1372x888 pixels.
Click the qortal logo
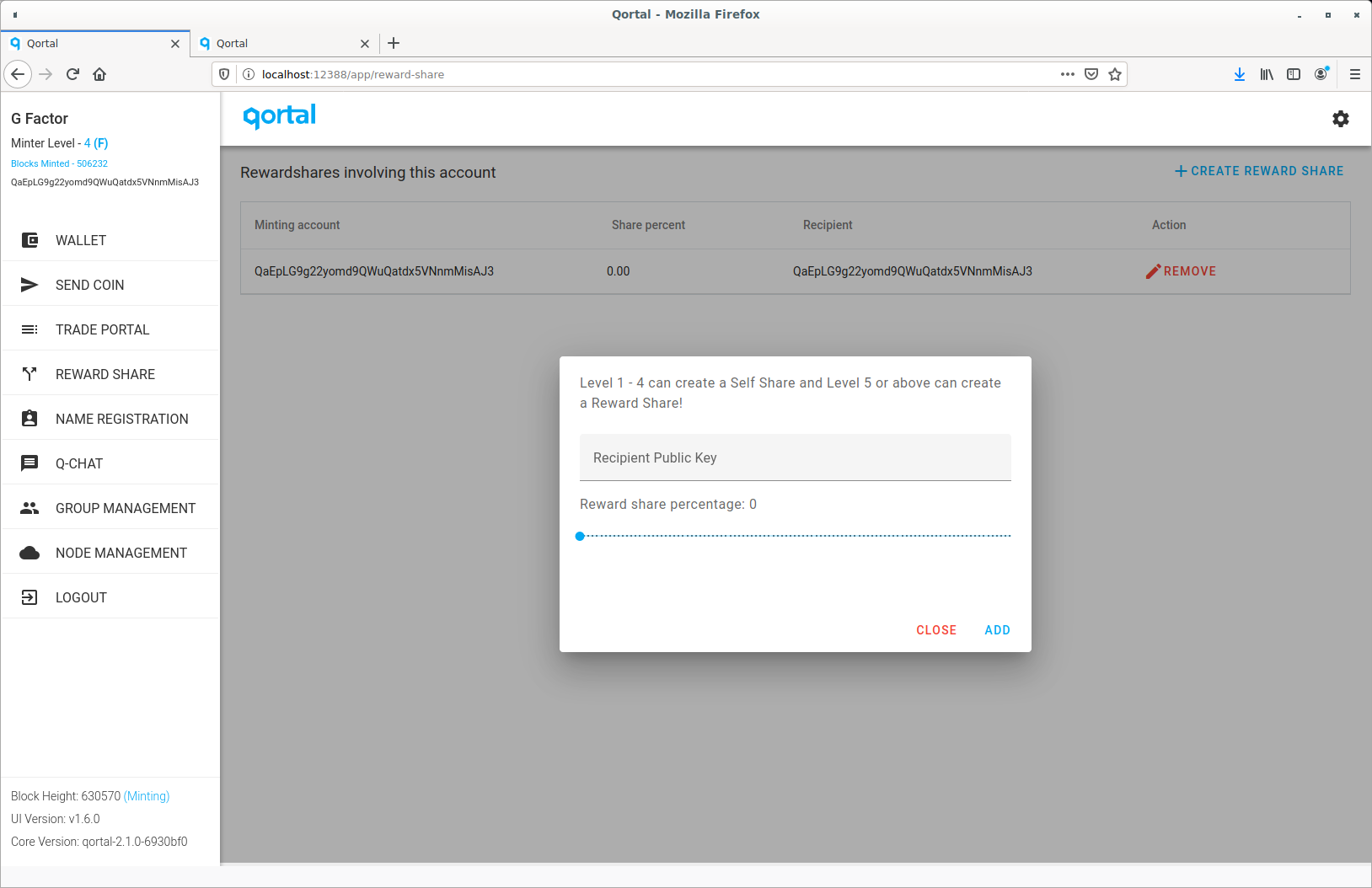click(x=280, y=116)
